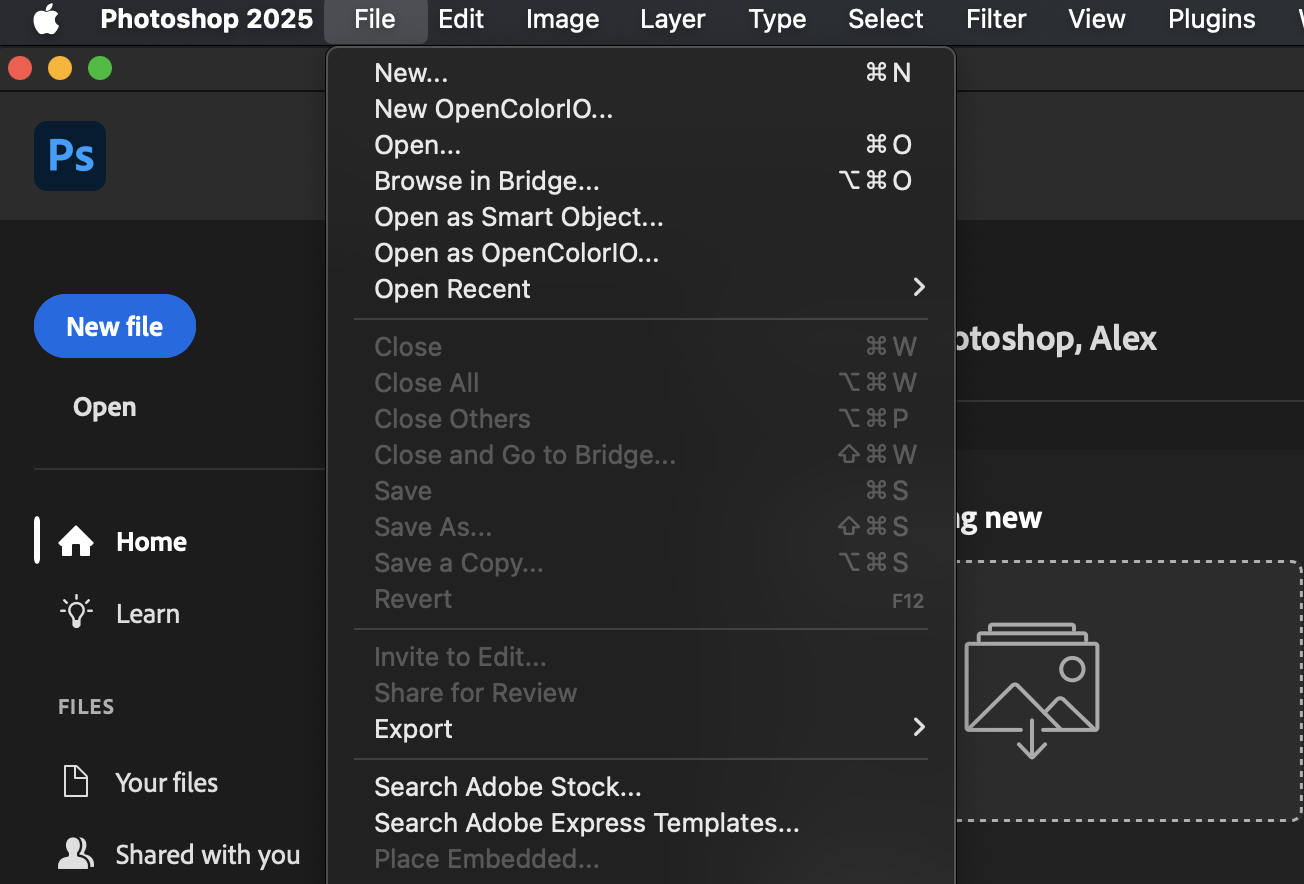The width and height of the screenshot is (1304, 884).
Task: Click the Learn lightbulb icon
Action: click(76, 613)
